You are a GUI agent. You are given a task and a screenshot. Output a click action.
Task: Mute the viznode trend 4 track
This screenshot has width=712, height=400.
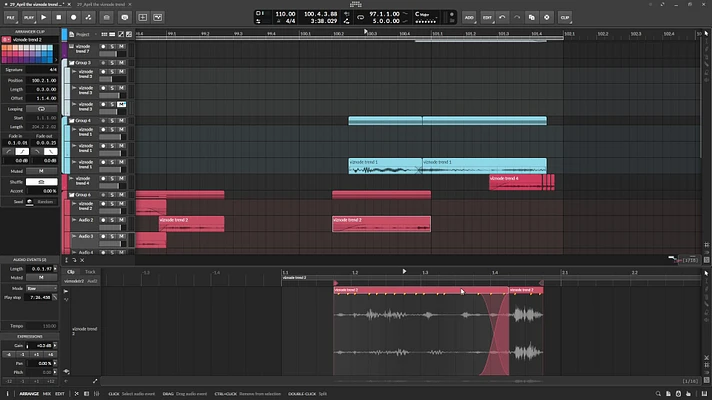click(121, 178)
